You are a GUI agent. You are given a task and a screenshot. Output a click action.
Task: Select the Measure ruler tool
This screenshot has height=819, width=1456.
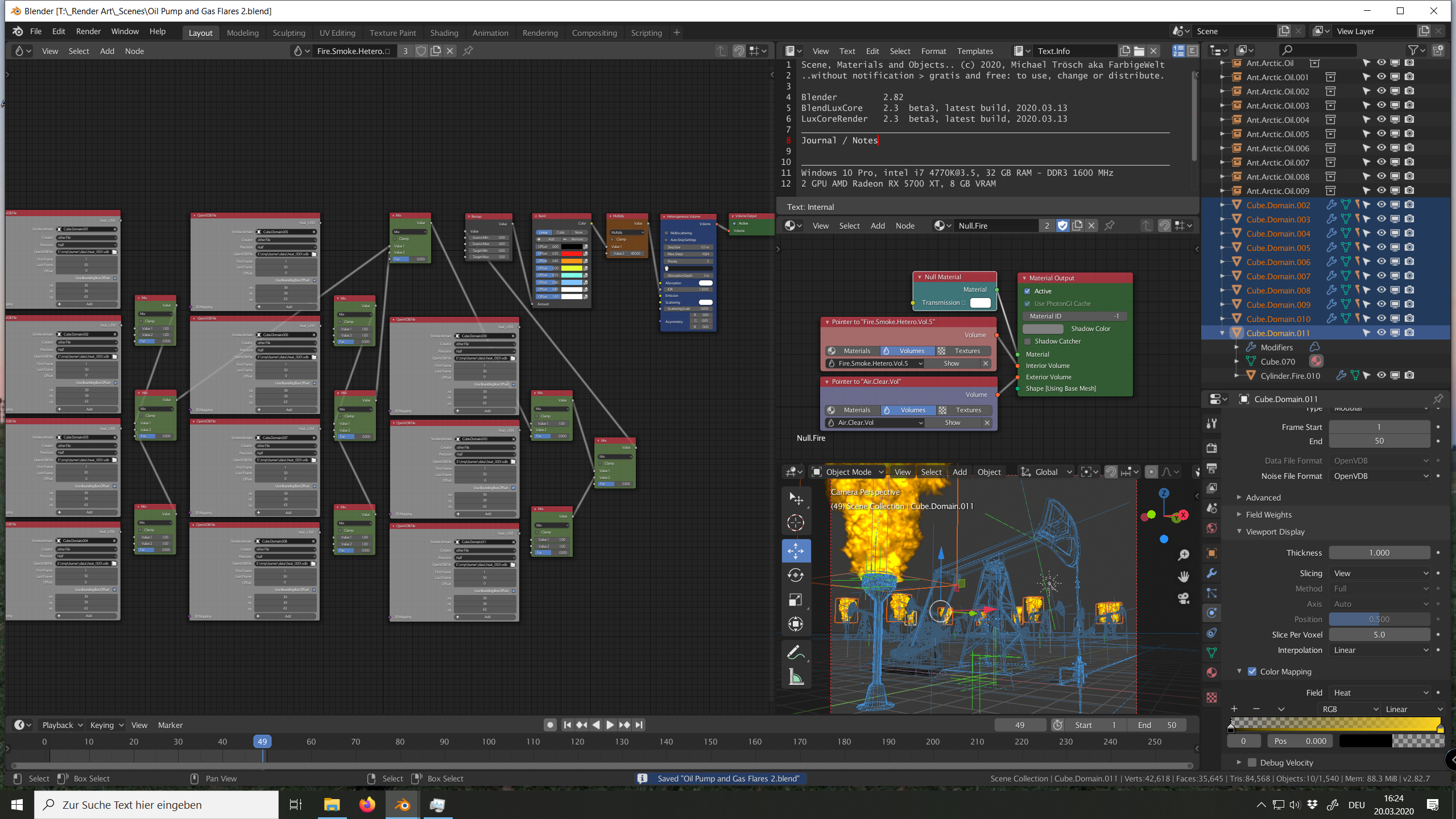pos(796,677)
